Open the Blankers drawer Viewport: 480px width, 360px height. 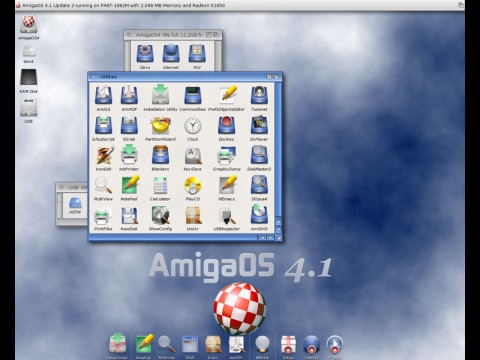tap(160, 155)
